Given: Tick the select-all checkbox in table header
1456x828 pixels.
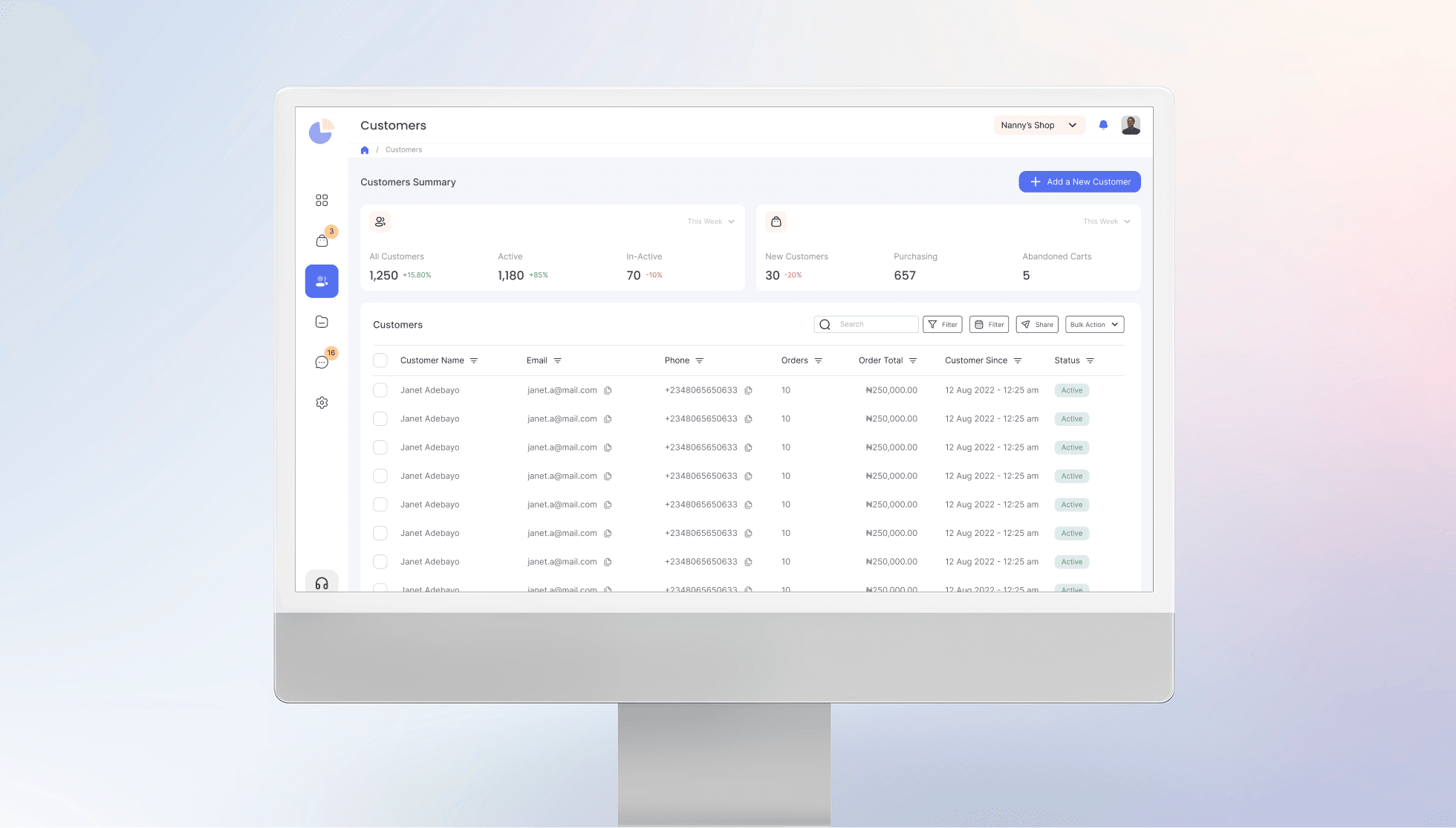Looking at the screenshot, I should [x=380, y=360].
